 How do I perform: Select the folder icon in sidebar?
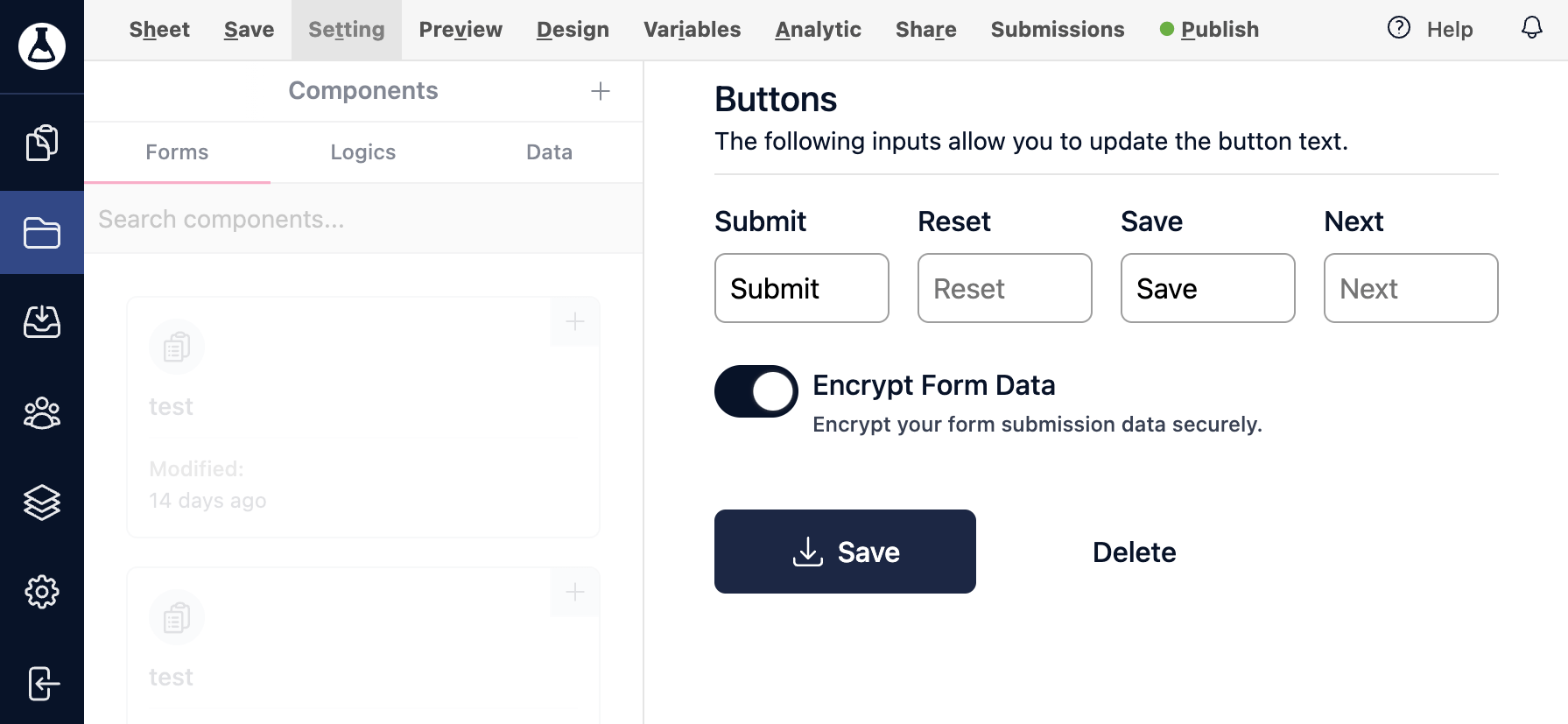(x=42, y=233)
